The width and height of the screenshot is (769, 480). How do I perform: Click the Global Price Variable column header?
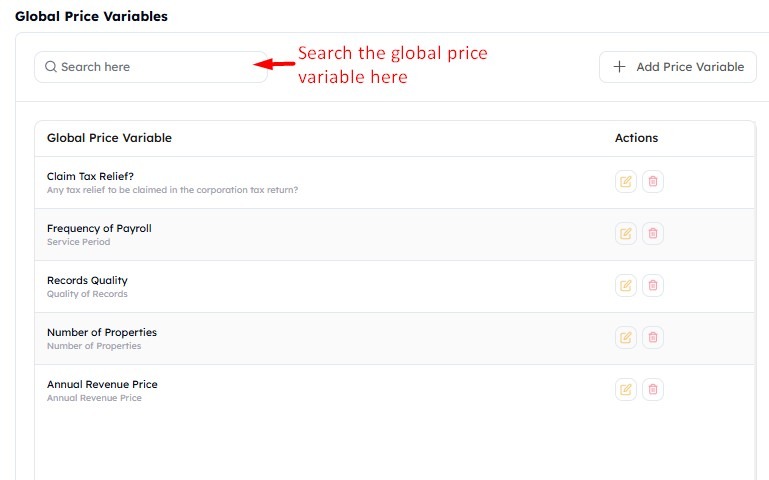click(109, 138)
